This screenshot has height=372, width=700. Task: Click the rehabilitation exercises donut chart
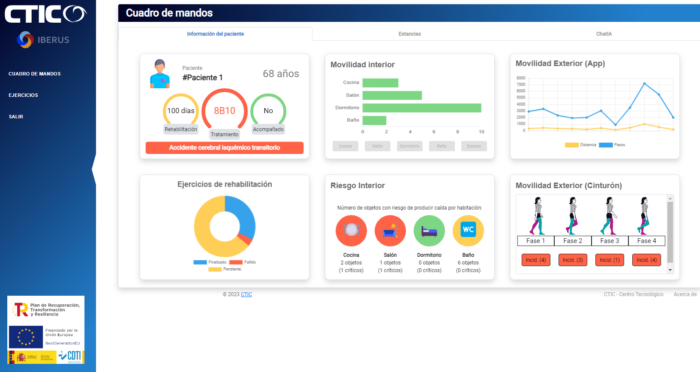point(225,226)
